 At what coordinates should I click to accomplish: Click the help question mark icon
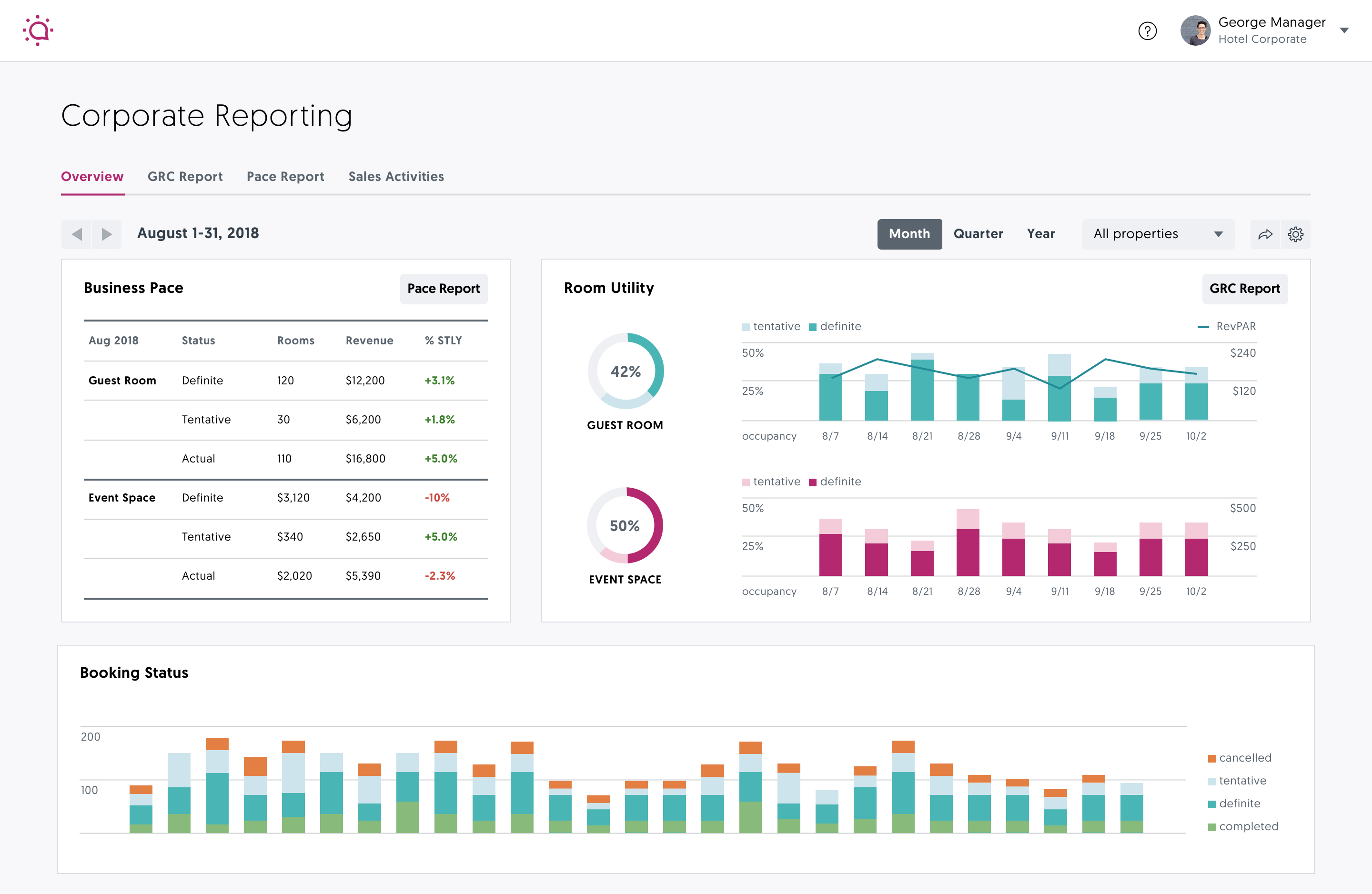tap(1148, 30)
